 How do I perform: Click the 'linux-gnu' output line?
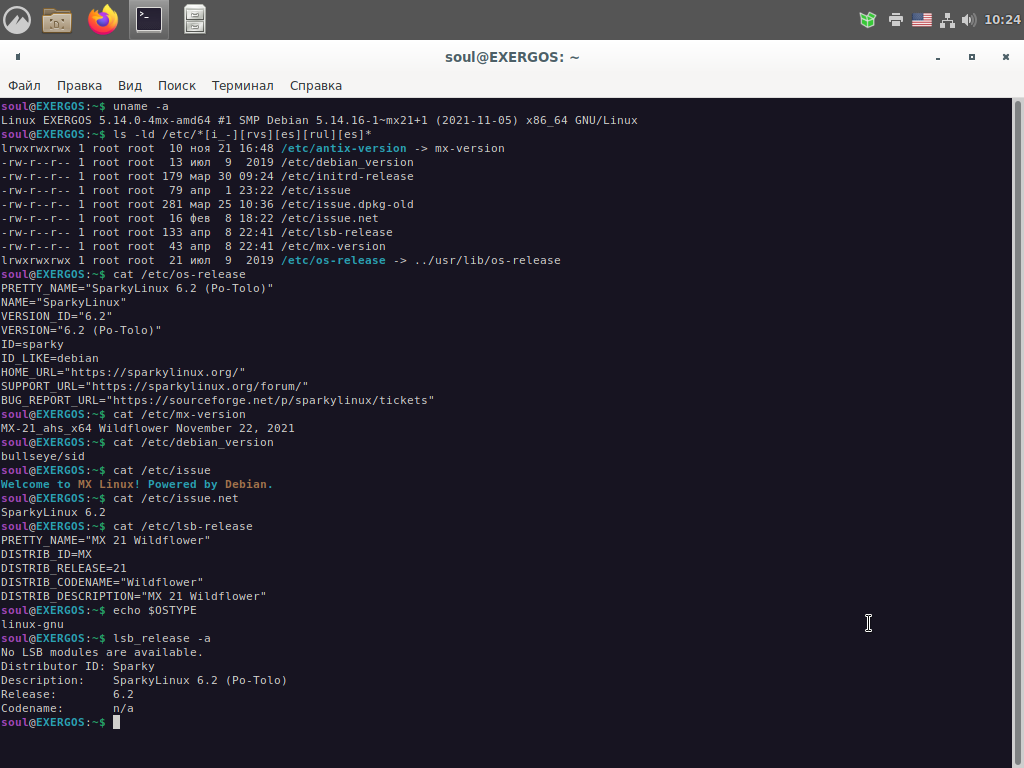tap(32, 624)
